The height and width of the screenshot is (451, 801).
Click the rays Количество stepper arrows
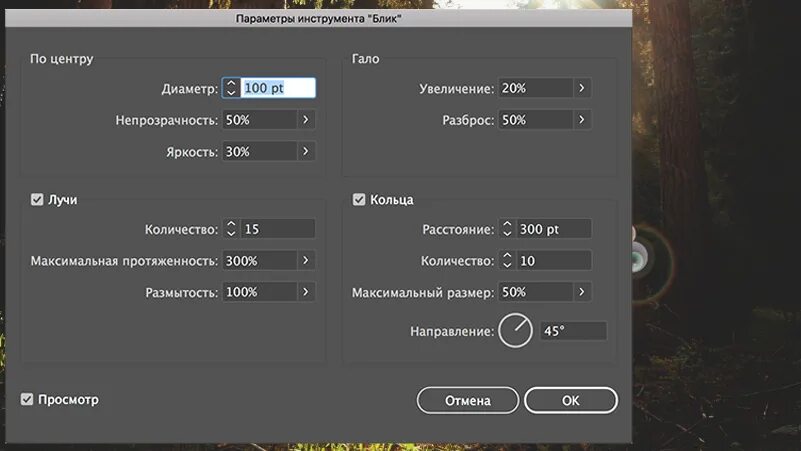231,228
